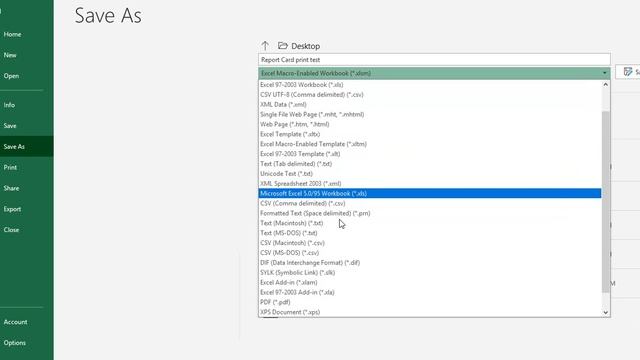Open the Home backstage page

[x=27, y=34]
